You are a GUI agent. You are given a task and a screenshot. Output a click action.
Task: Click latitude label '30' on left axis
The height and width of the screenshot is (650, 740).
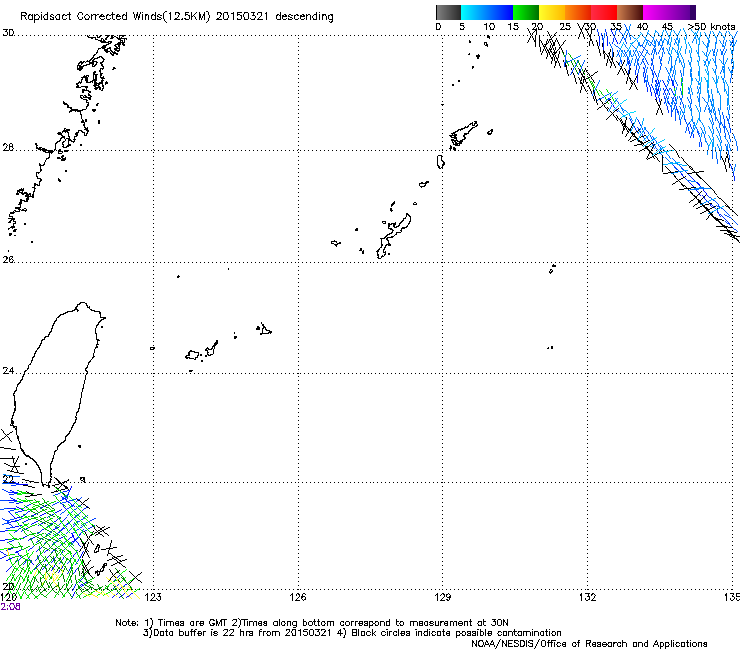[x=8, y=33]
